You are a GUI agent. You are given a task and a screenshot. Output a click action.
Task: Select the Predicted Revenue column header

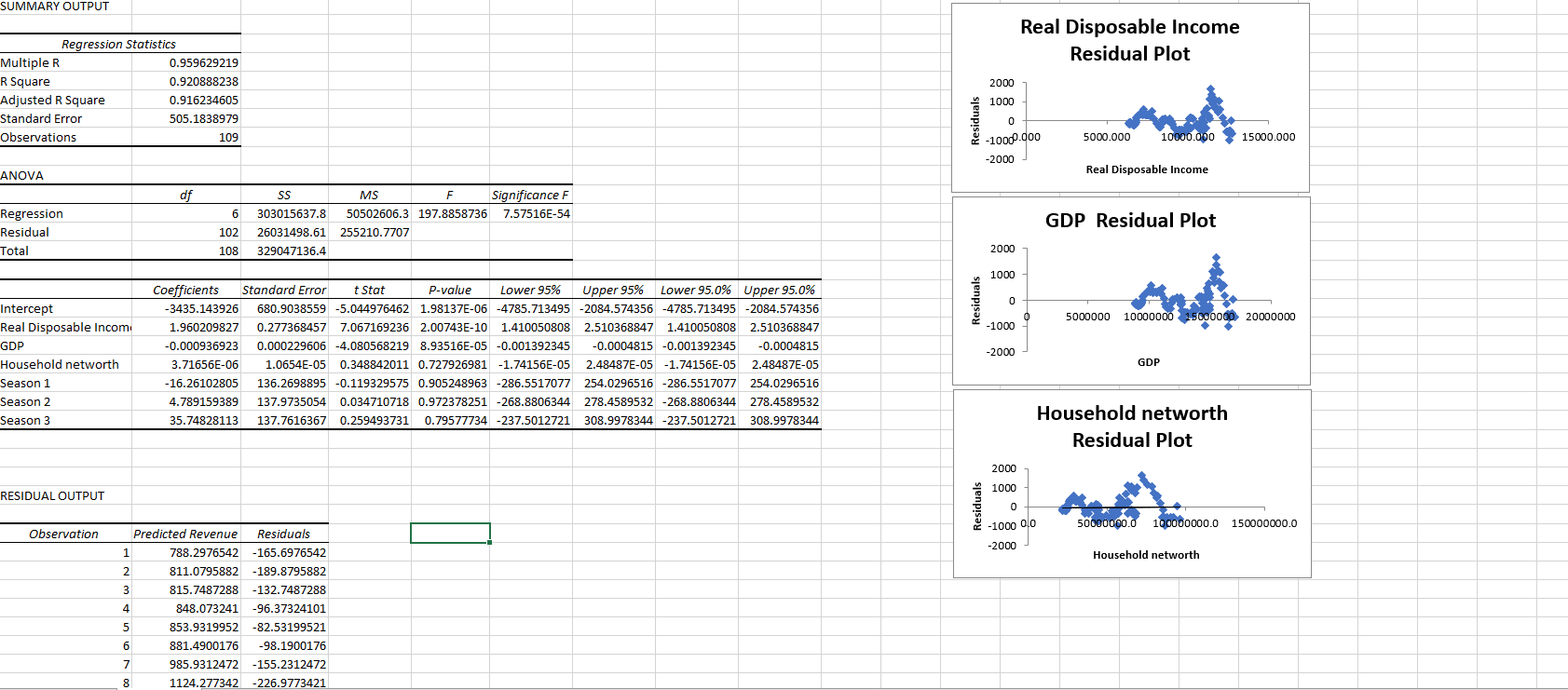pos(185,534)
